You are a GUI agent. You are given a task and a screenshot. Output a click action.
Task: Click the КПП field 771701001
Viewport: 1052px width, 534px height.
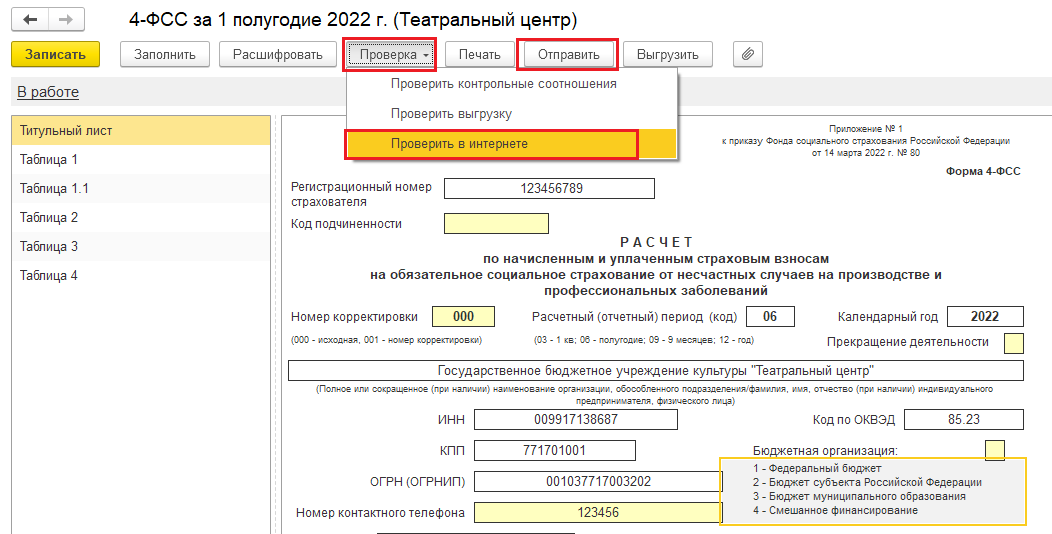tap(555, 450)
